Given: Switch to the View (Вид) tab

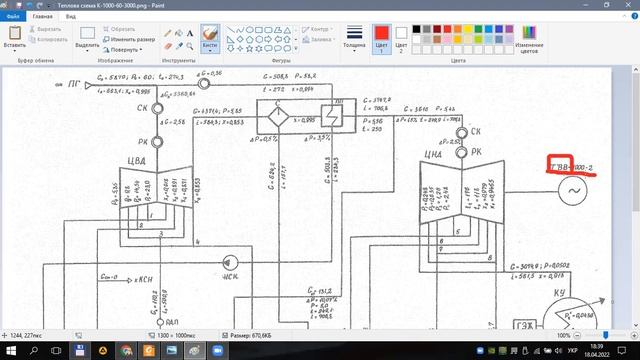Looking at the screenshot, I should [71, 16].
